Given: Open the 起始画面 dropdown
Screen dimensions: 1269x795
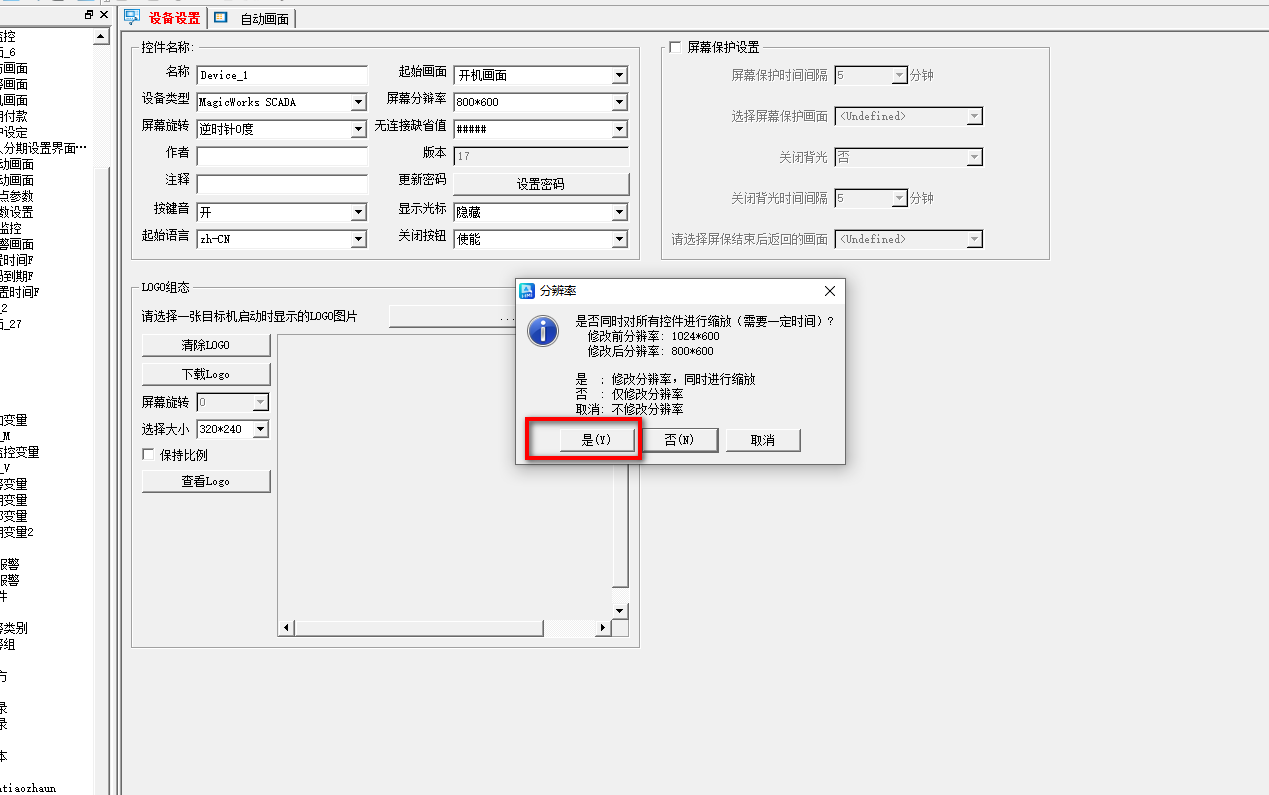Looking at the screenshot, I should coord(620,75).
